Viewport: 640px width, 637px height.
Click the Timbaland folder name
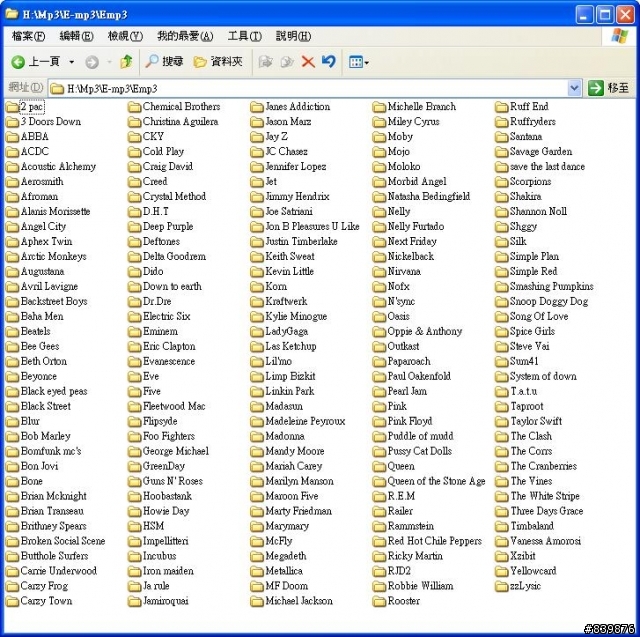[532, 526]
